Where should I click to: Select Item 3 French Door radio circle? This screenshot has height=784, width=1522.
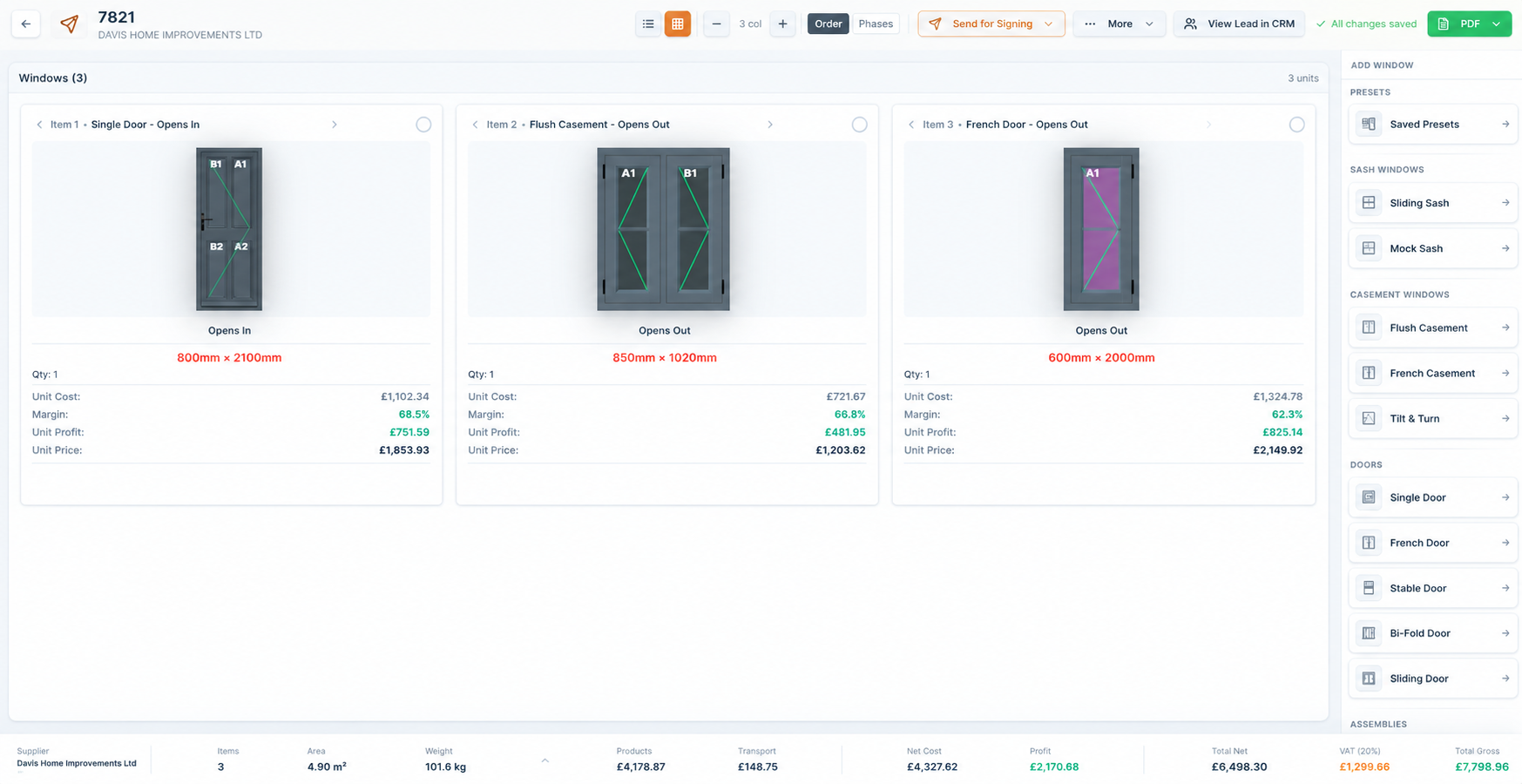[1296, 125]
